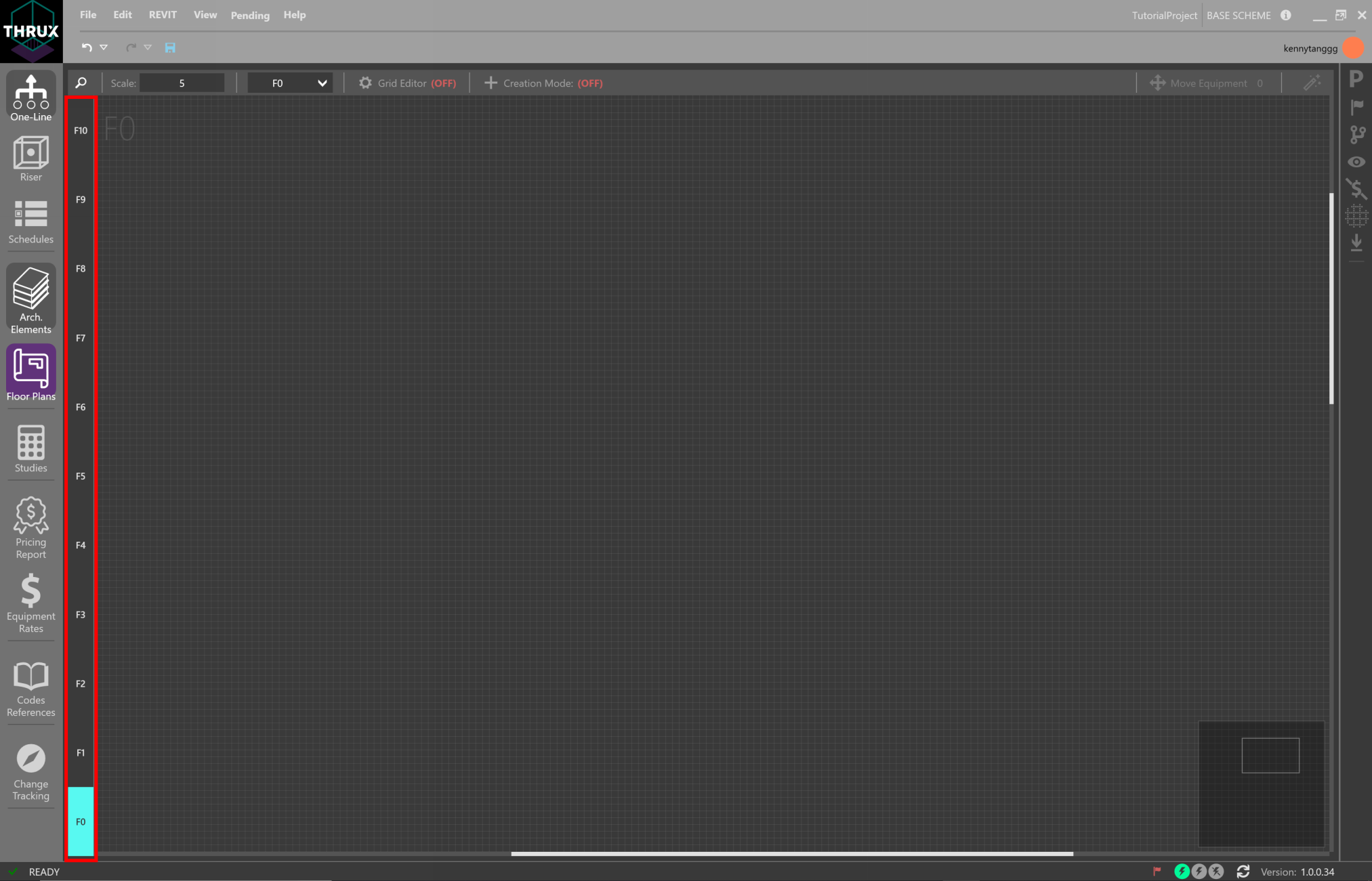This screenshot has height=881, width=1372.
Task: Click the Scale value input field
Action: (x=182, y=83)
